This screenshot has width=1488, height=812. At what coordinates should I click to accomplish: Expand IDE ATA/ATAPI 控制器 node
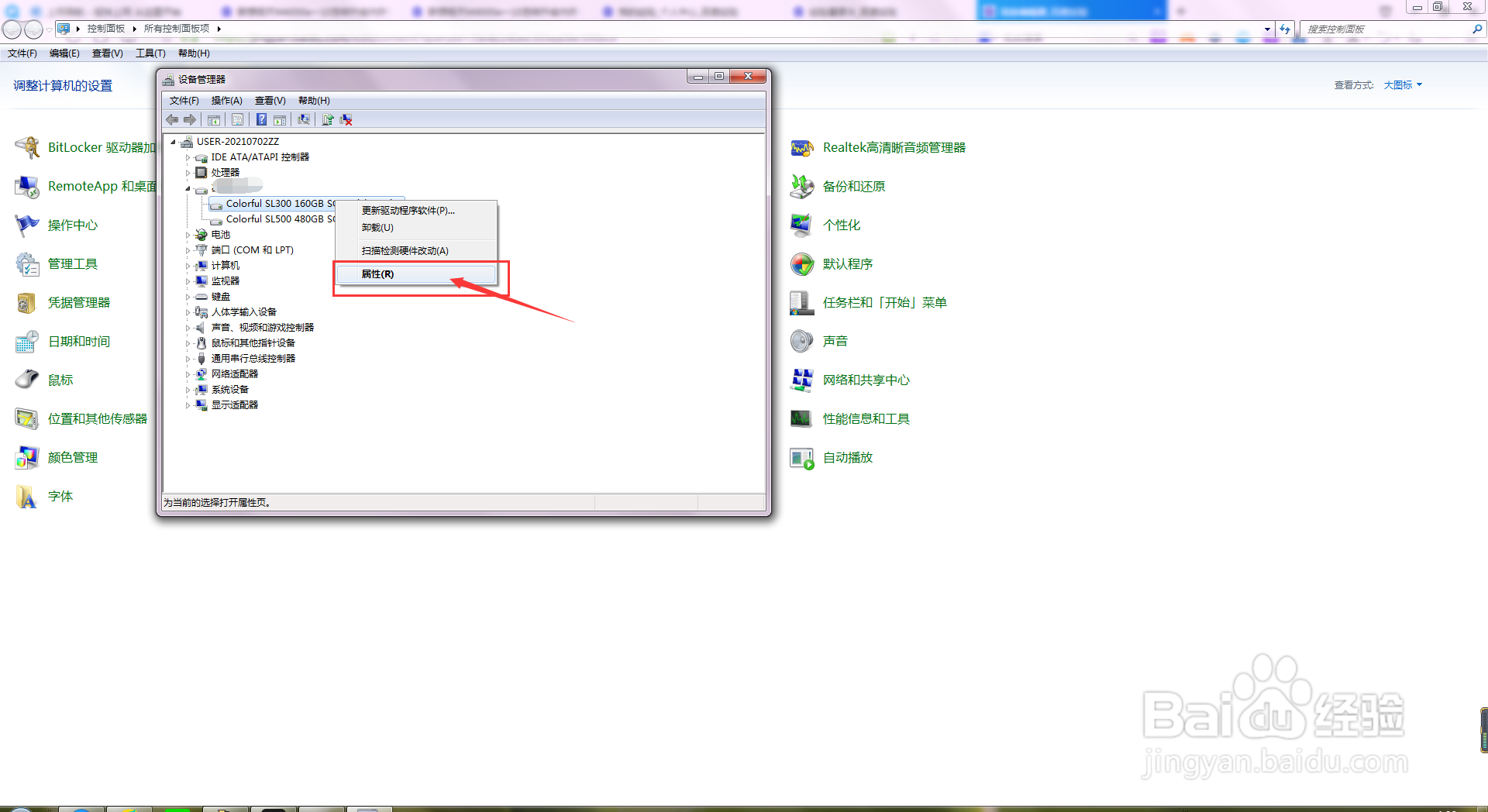pyautogui.click(x=188, y=157)
